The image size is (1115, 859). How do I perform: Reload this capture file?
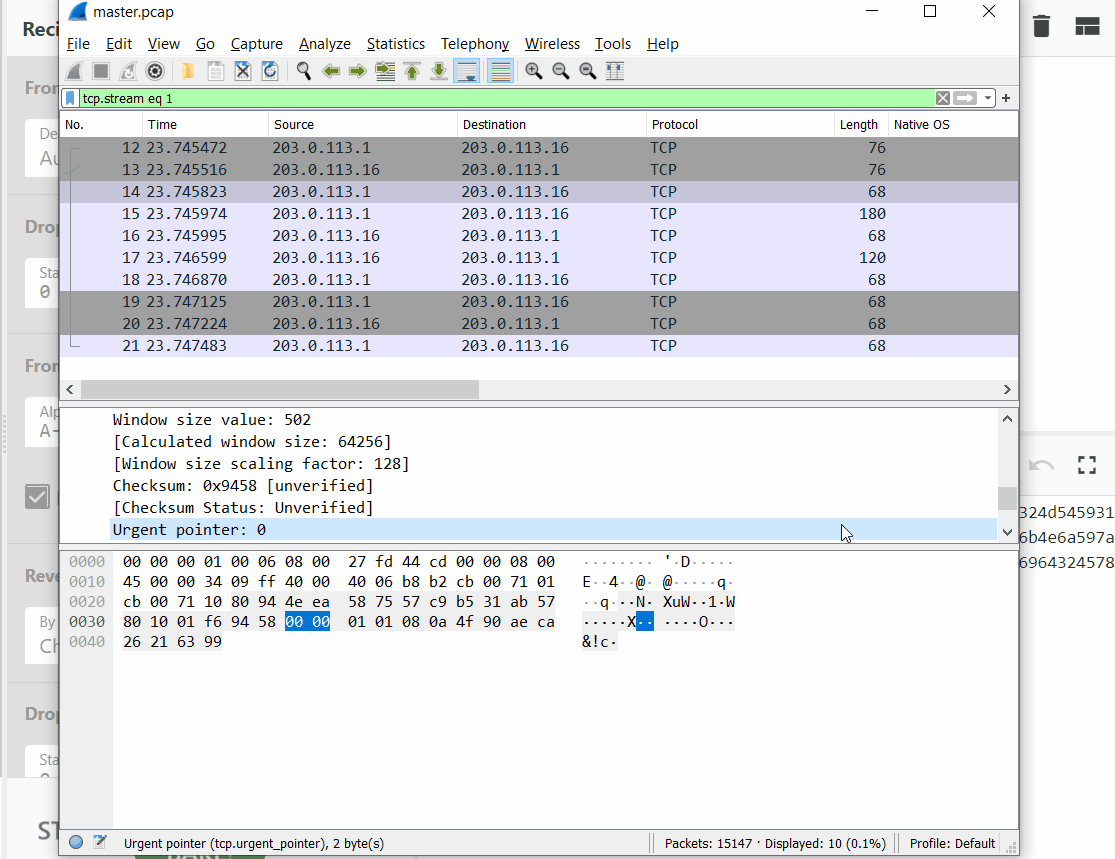pos(270,71)
